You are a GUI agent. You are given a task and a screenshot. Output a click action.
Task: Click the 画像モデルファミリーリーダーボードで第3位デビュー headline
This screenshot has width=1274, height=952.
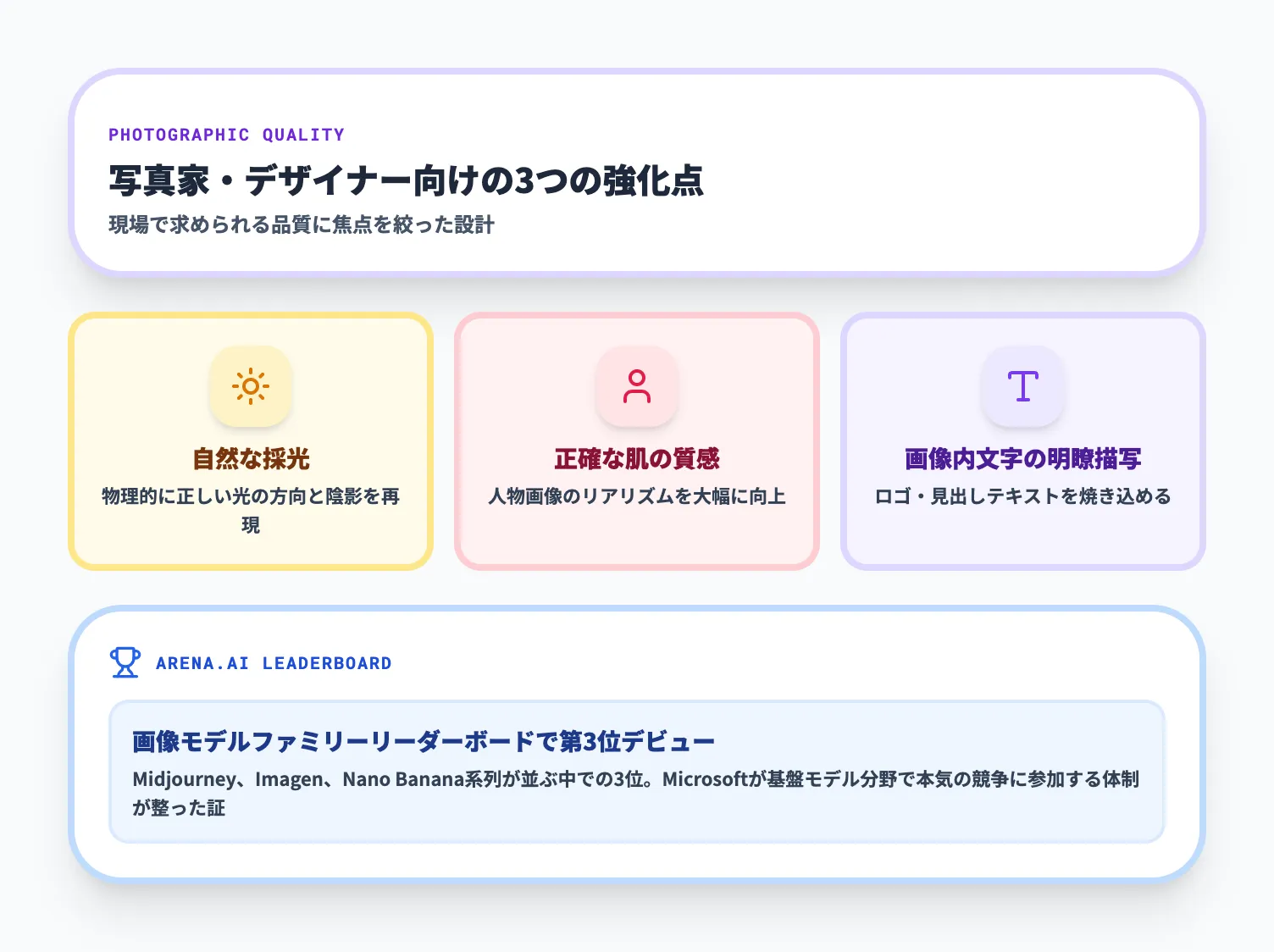coord(421,739)
